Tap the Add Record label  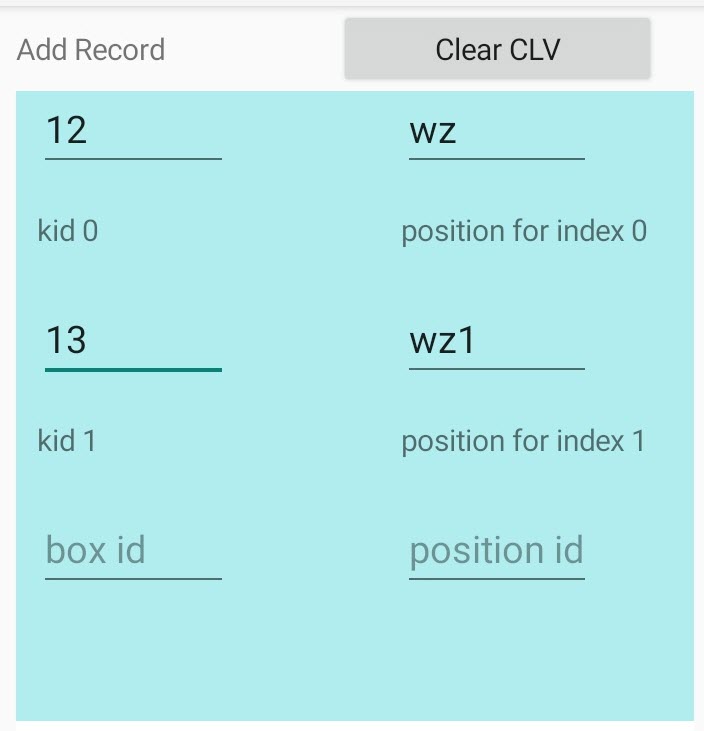pos(91,50)
